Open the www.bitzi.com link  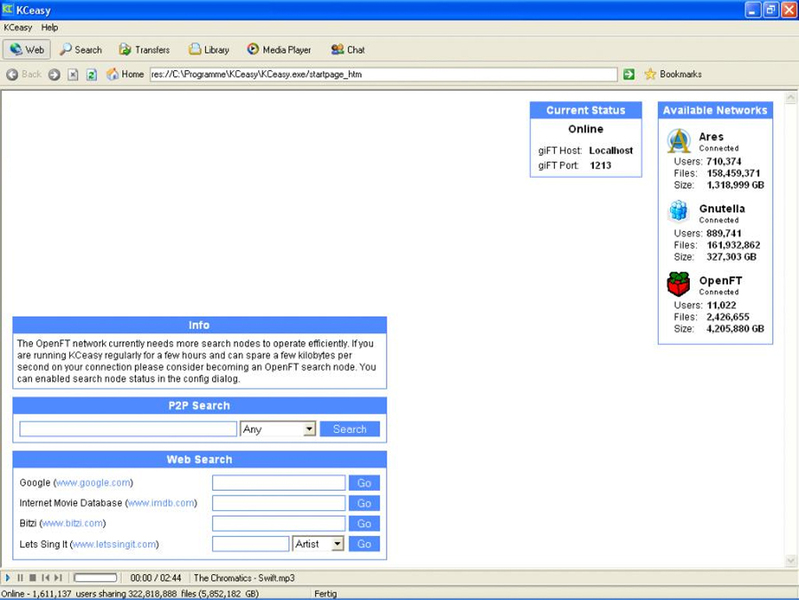click(72, 524)
